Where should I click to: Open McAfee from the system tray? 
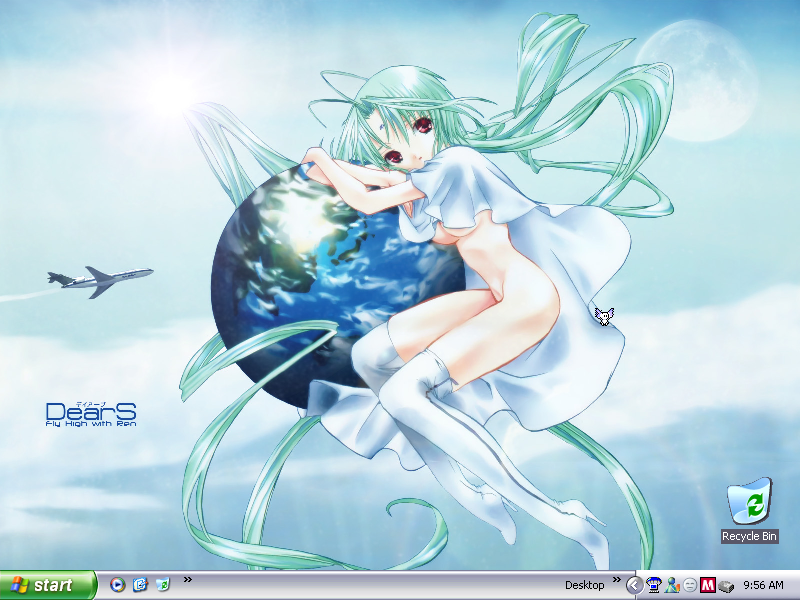tap(708, 585)
